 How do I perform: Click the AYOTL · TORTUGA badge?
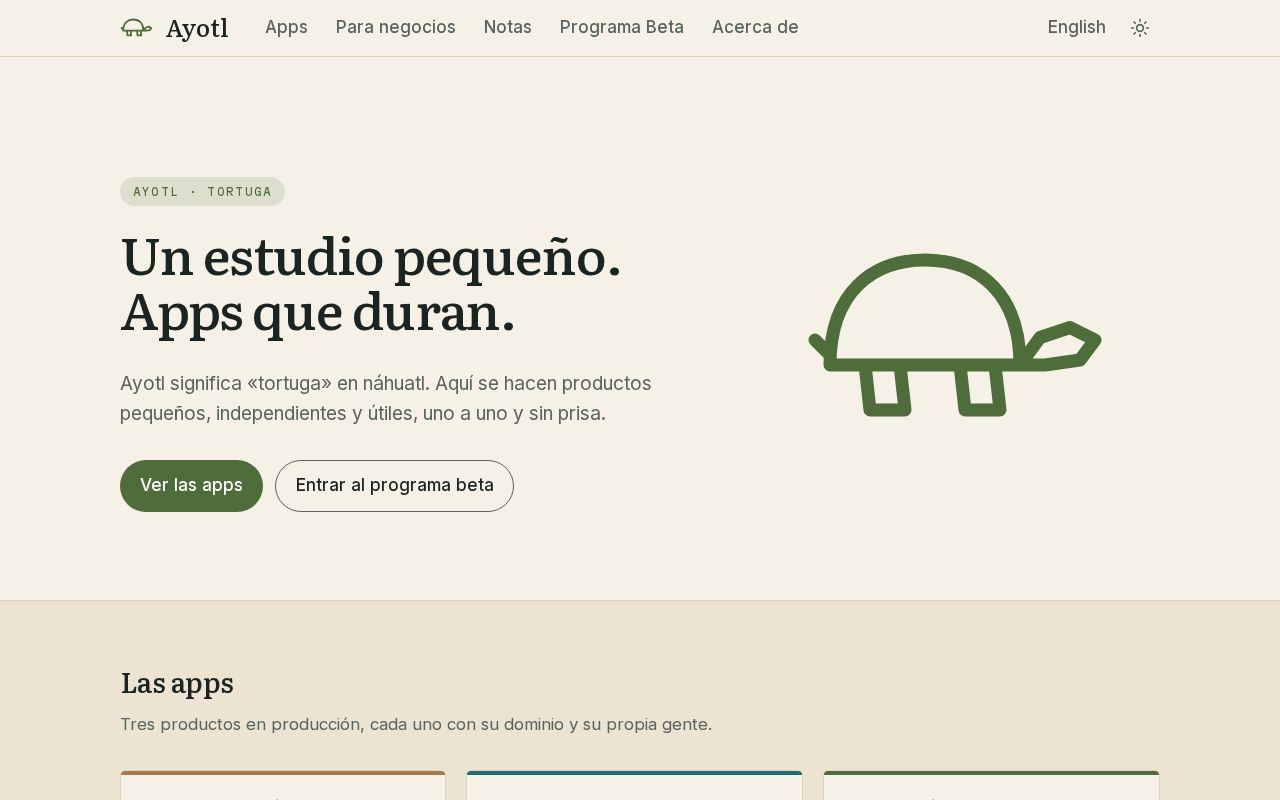coord(202,192)
